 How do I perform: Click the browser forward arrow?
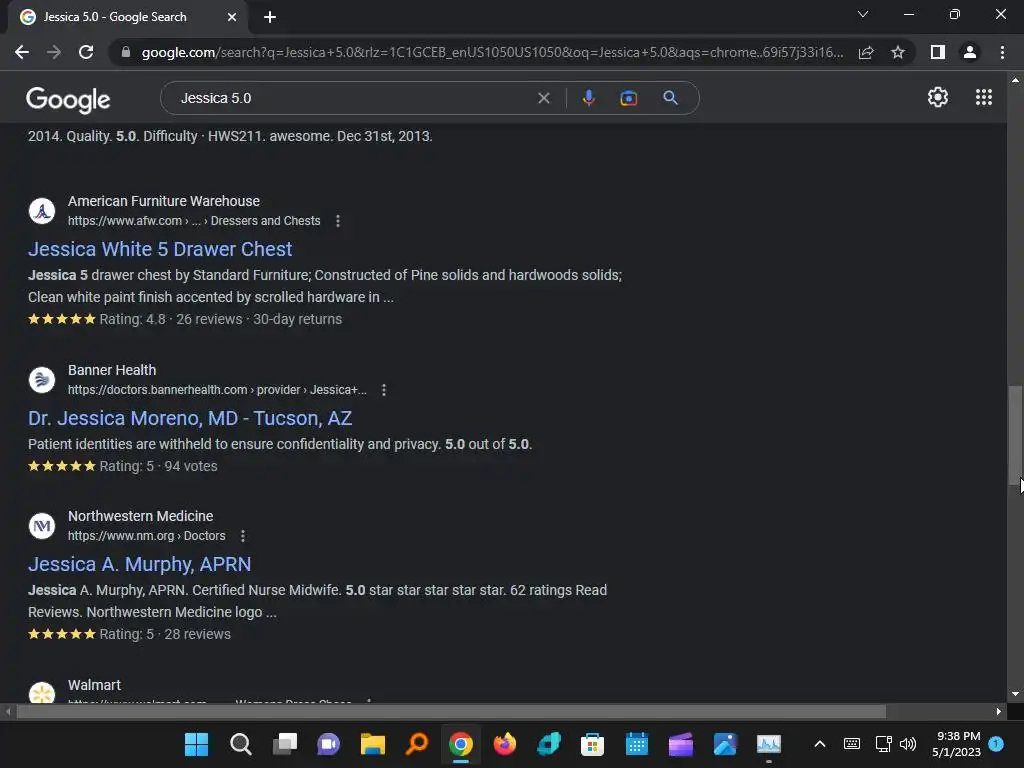(54, 52)
